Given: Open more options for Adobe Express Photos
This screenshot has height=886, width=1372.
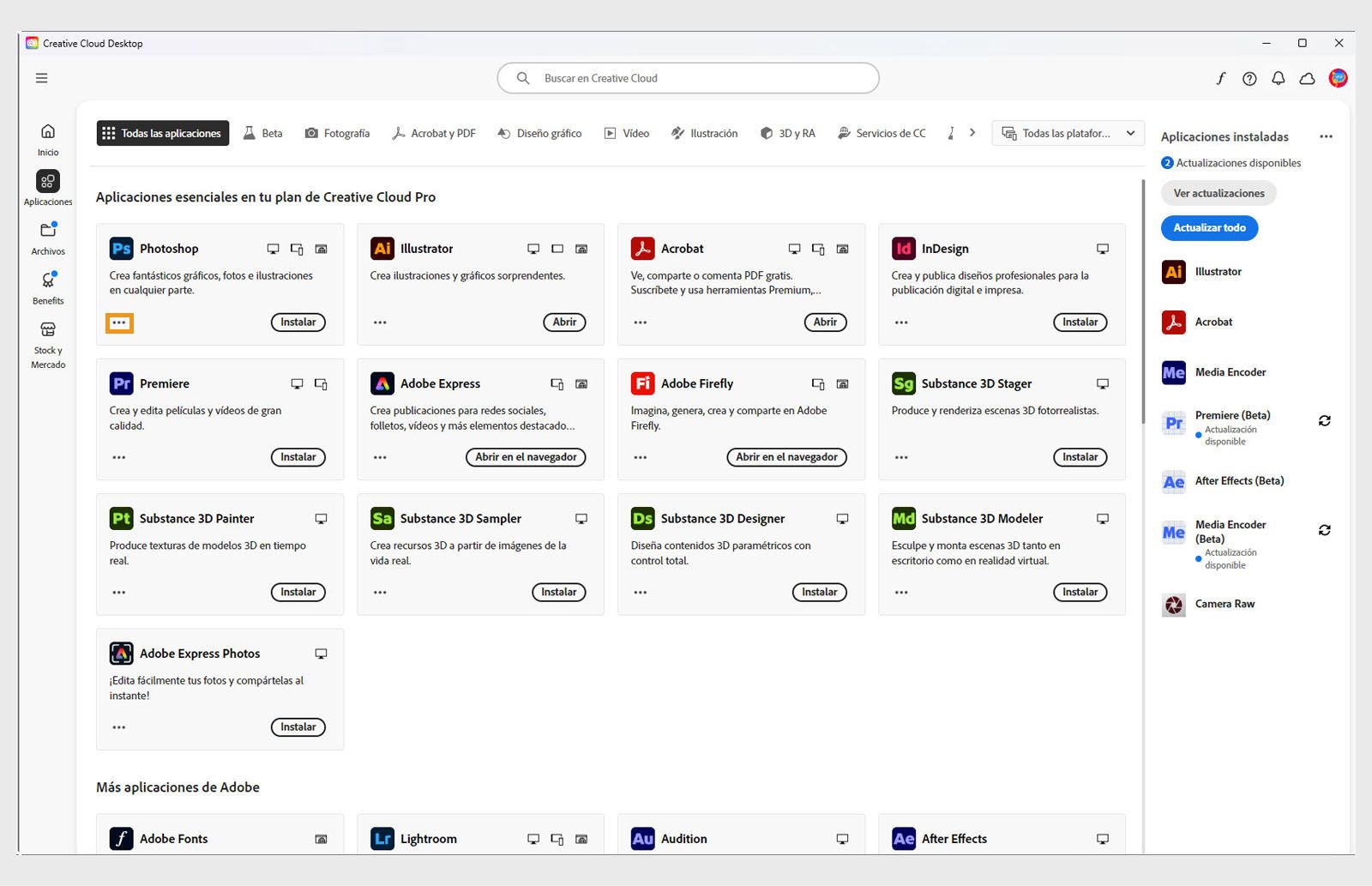Looking at the screenshot, I should click(x=119, y=727).
